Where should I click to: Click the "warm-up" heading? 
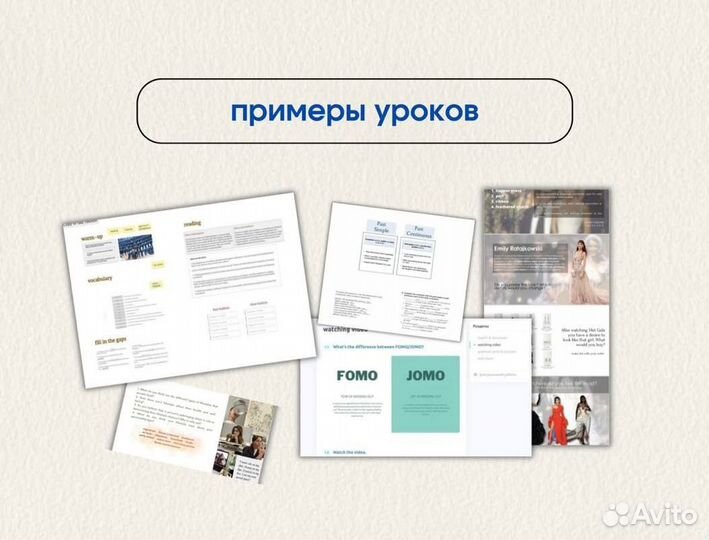(92, 237)
